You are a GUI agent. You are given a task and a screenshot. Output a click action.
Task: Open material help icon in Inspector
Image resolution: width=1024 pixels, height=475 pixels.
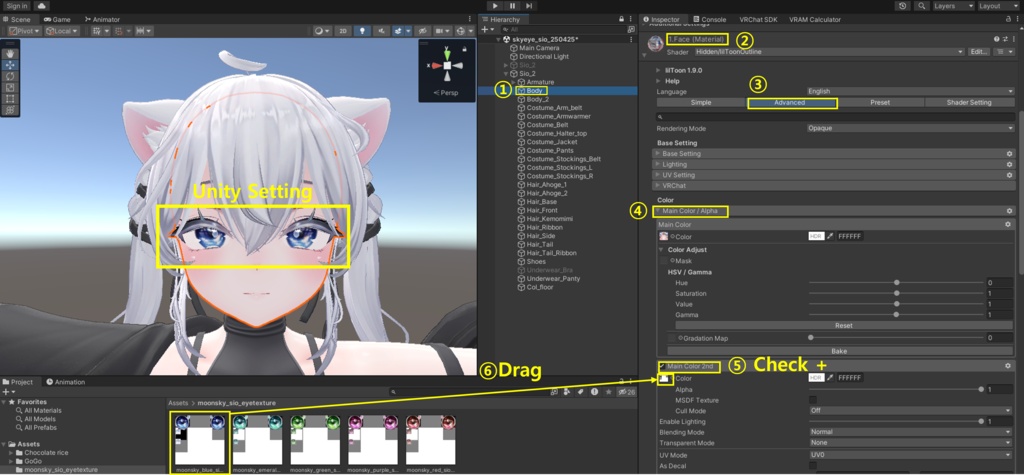(x=997, y=40)
